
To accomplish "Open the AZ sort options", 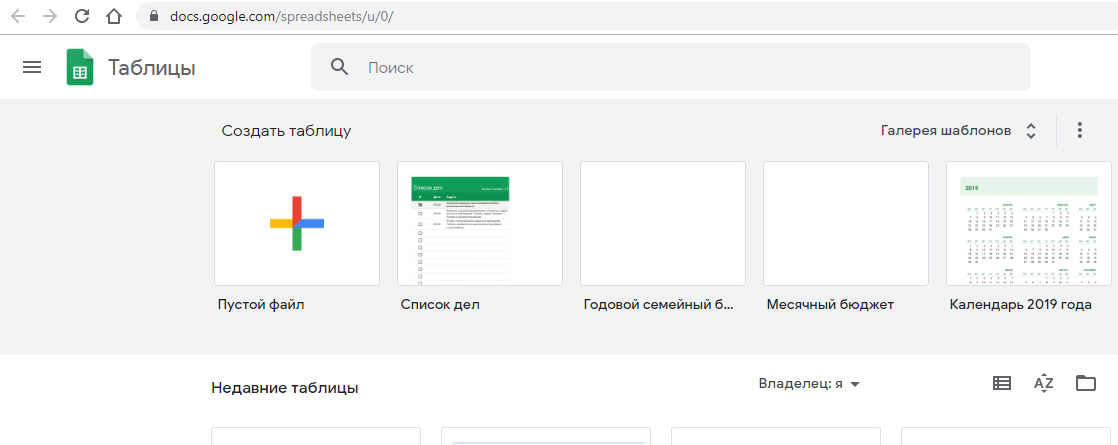I will (1043, 383).
